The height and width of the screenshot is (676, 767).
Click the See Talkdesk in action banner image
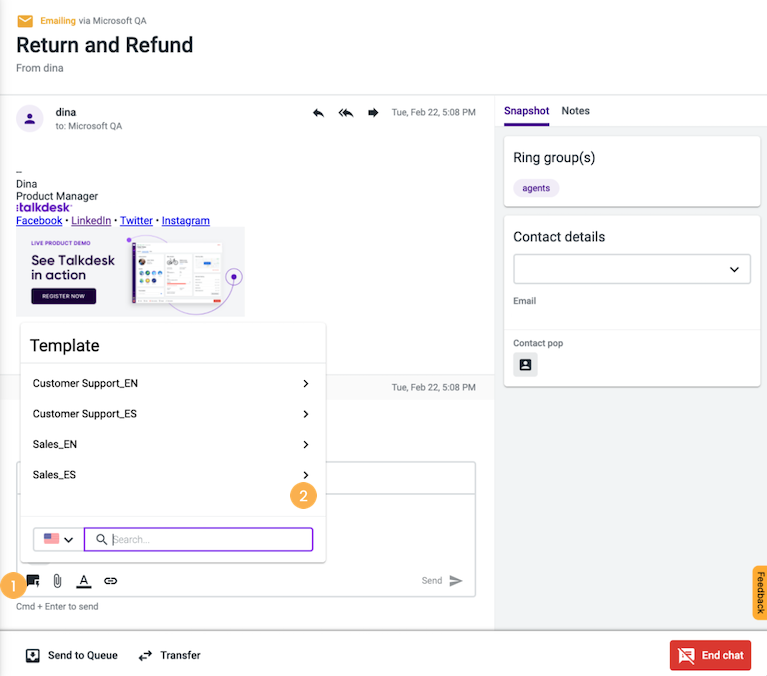coord(131,271)
